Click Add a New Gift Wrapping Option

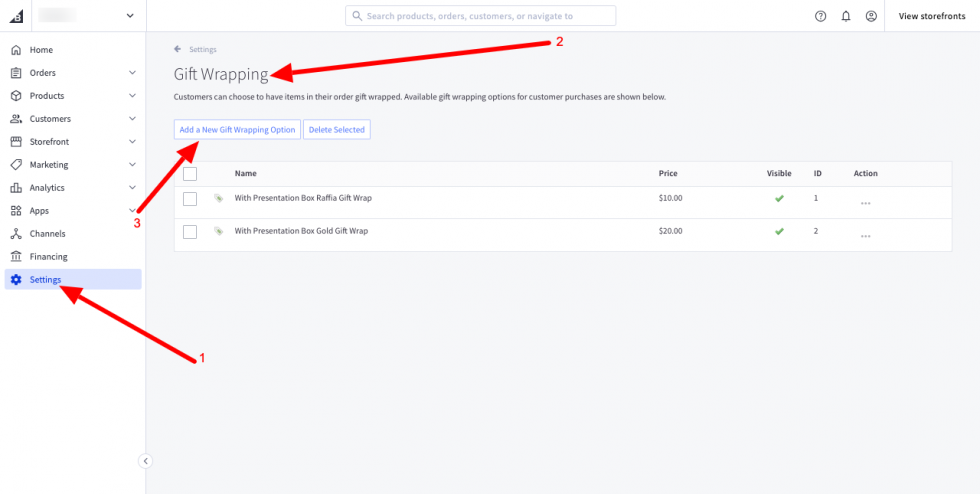[237, 130]
